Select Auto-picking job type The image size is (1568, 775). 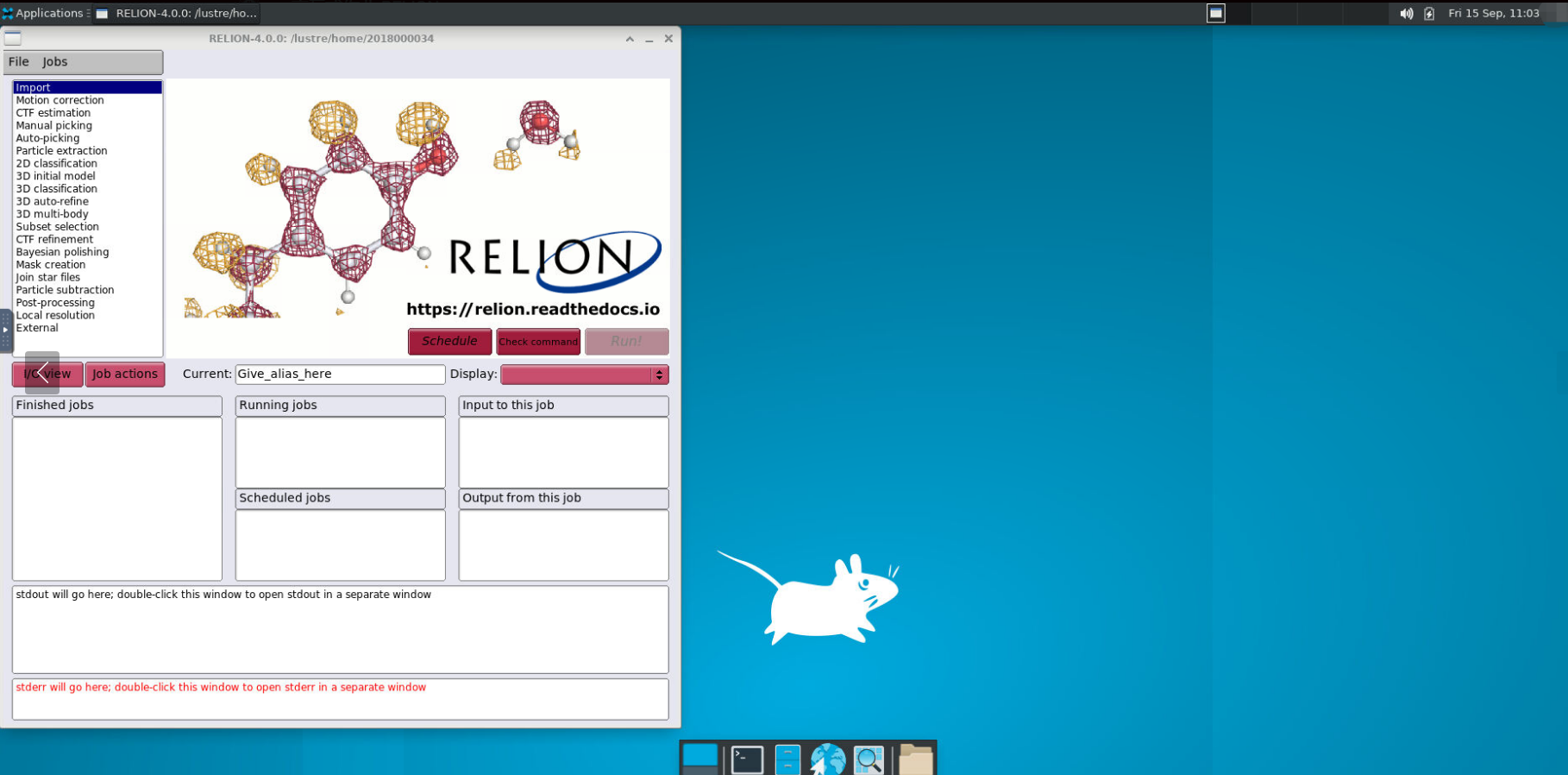[x=87, y=138]
